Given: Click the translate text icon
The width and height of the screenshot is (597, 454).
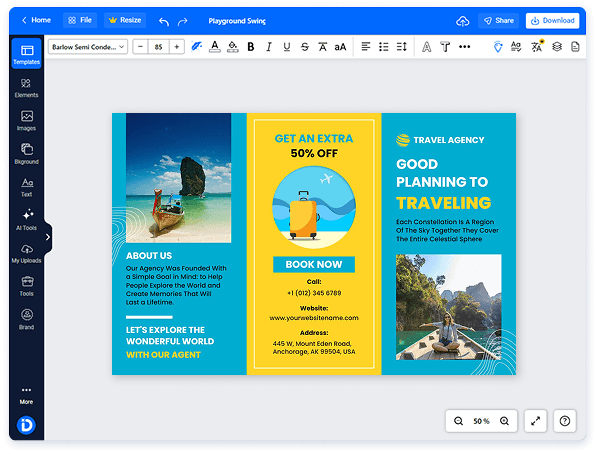Looking at the screenshot, I should click(x=537, y=46).
